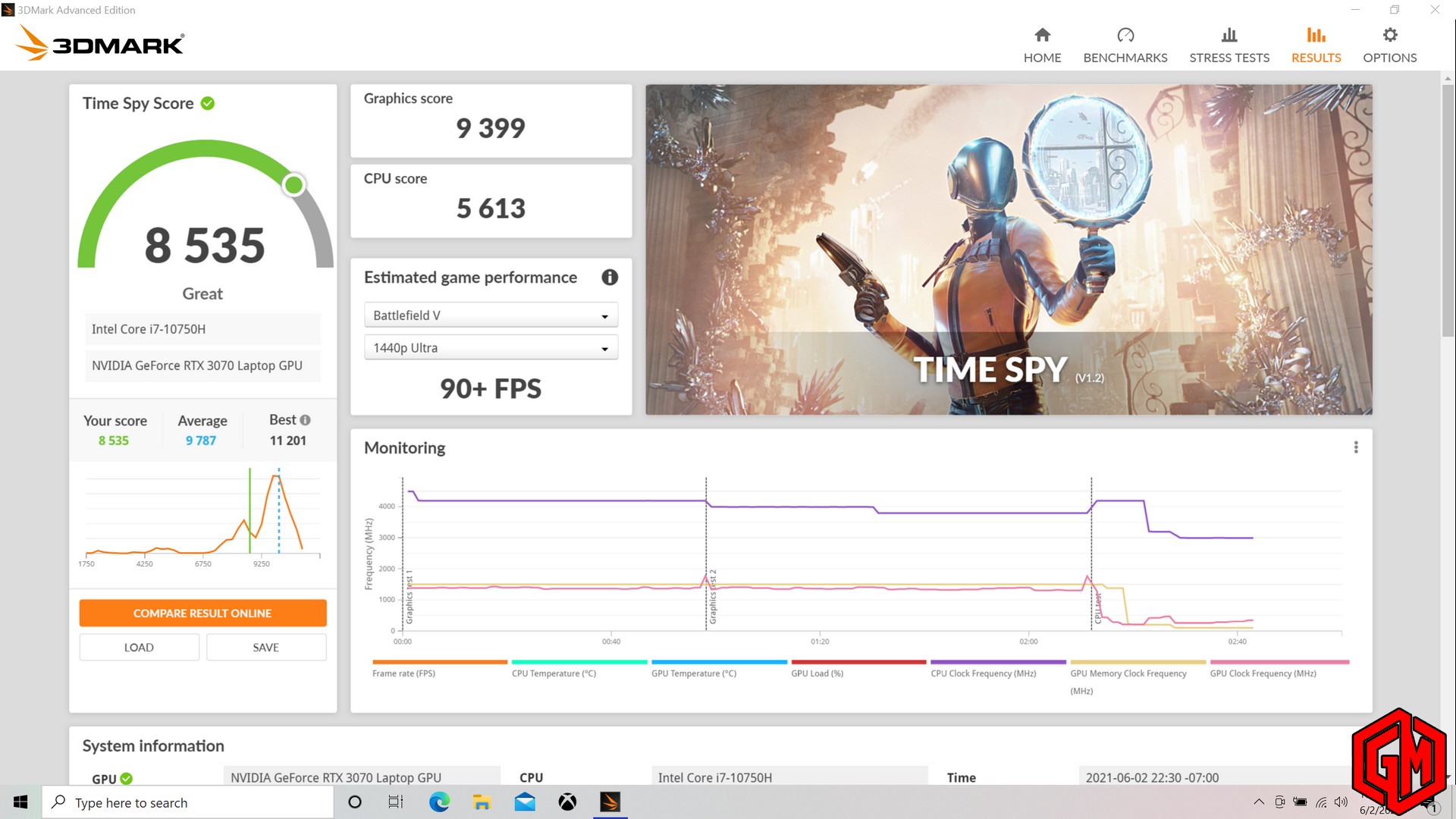This screenshot has height=819, width=1456.
Task: Click the LOAD button
Action: click(139, 648)
